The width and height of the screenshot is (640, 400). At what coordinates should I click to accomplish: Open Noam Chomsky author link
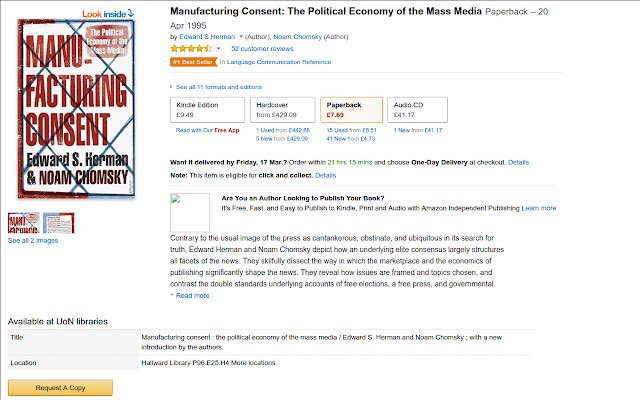[298, 37]
